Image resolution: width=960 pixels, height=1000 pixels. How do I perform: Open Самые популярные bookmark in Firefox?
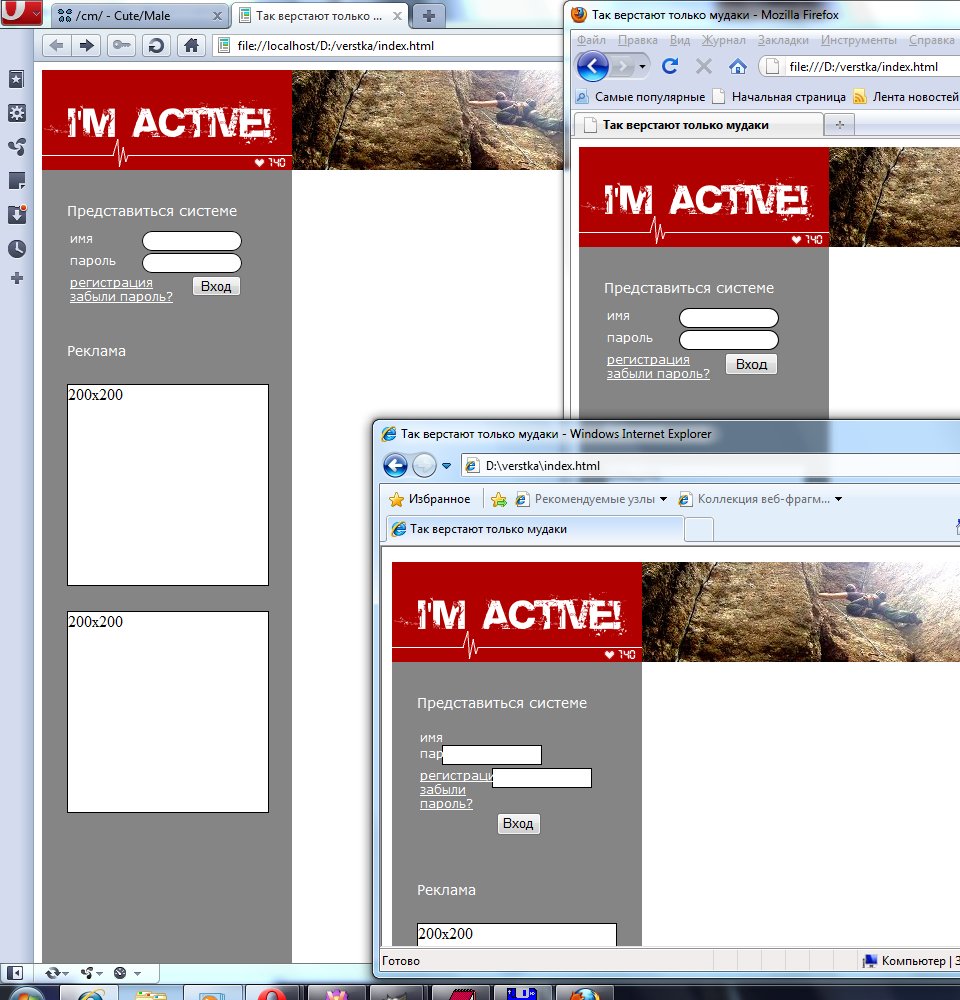click(x=641, y=97)
